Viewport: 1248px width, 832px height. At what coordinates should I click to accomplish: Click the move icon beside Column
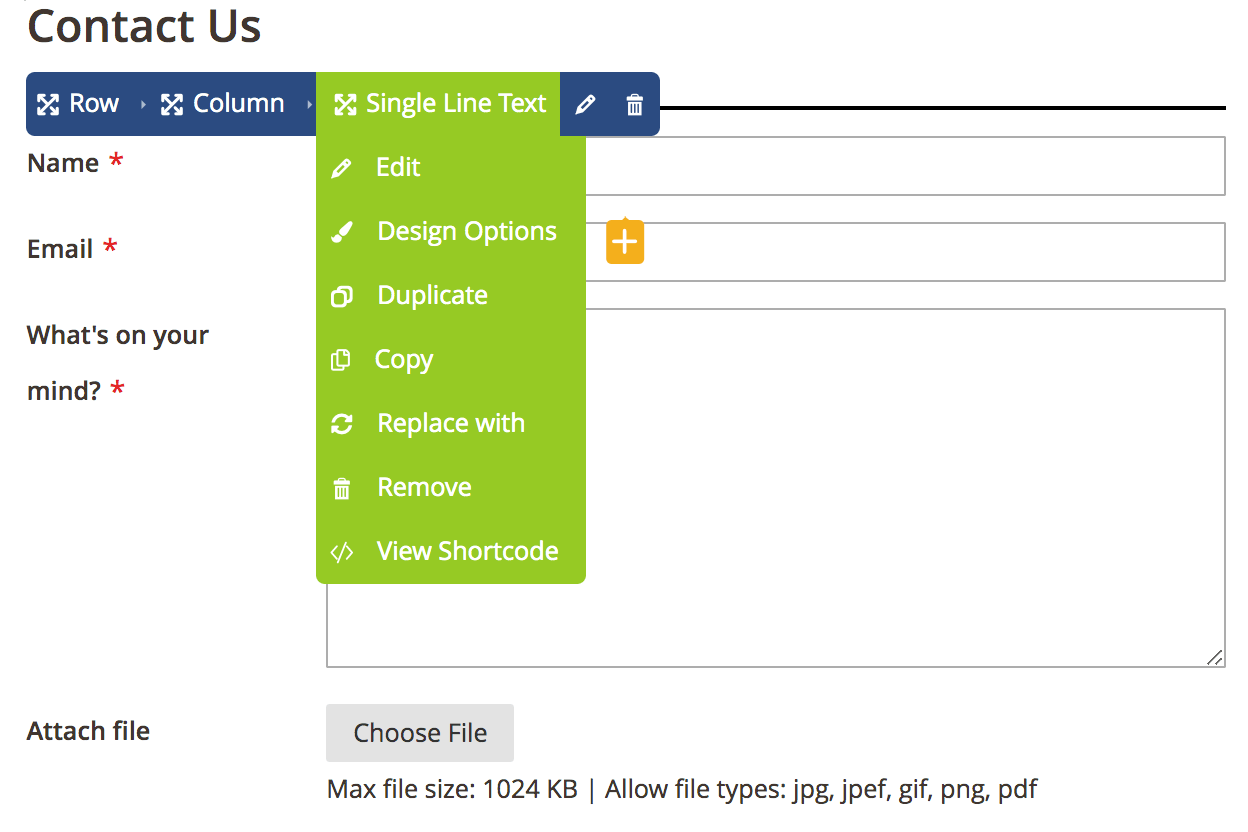tap(172, 104)
